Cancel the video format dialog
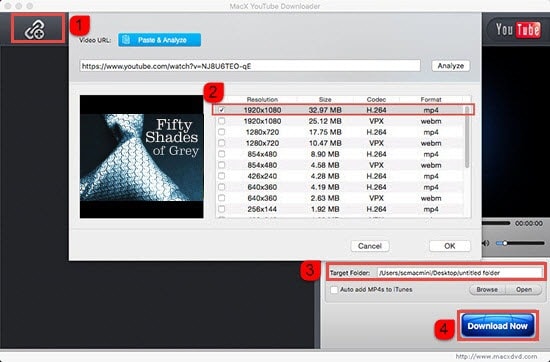The height and width of the screenshot is (362, 550). point(370,246)
